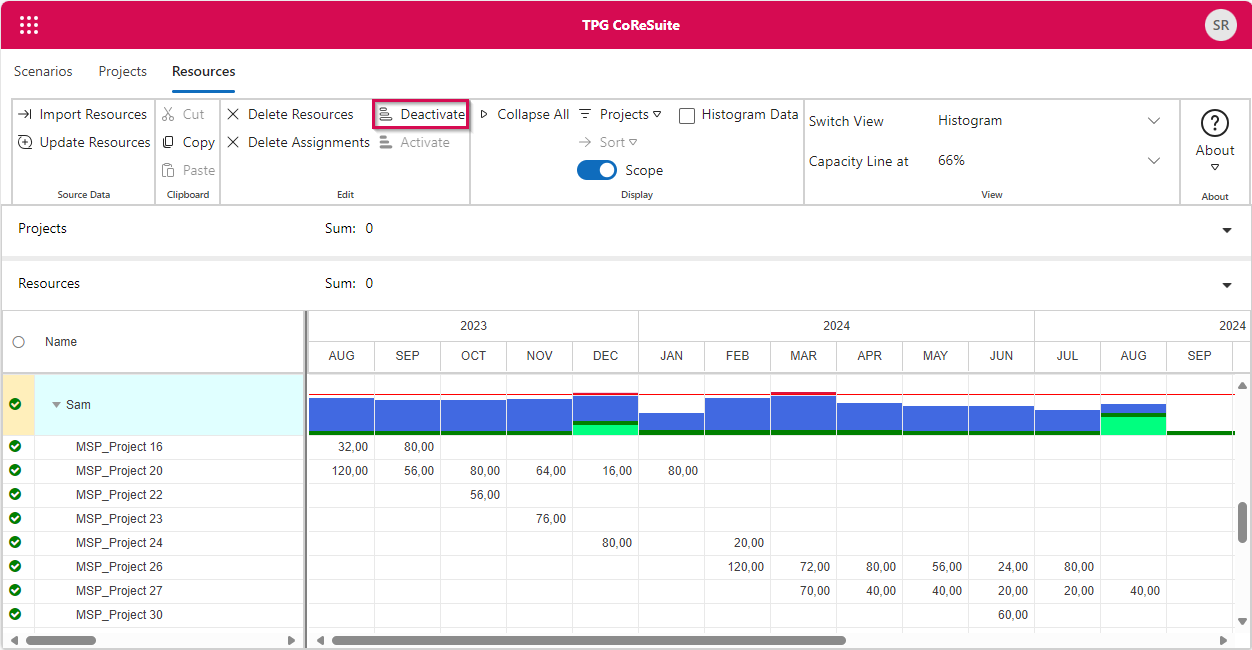Click the Delete Assignments X icon
This screenshot has height=650, width=1252.
233,143
